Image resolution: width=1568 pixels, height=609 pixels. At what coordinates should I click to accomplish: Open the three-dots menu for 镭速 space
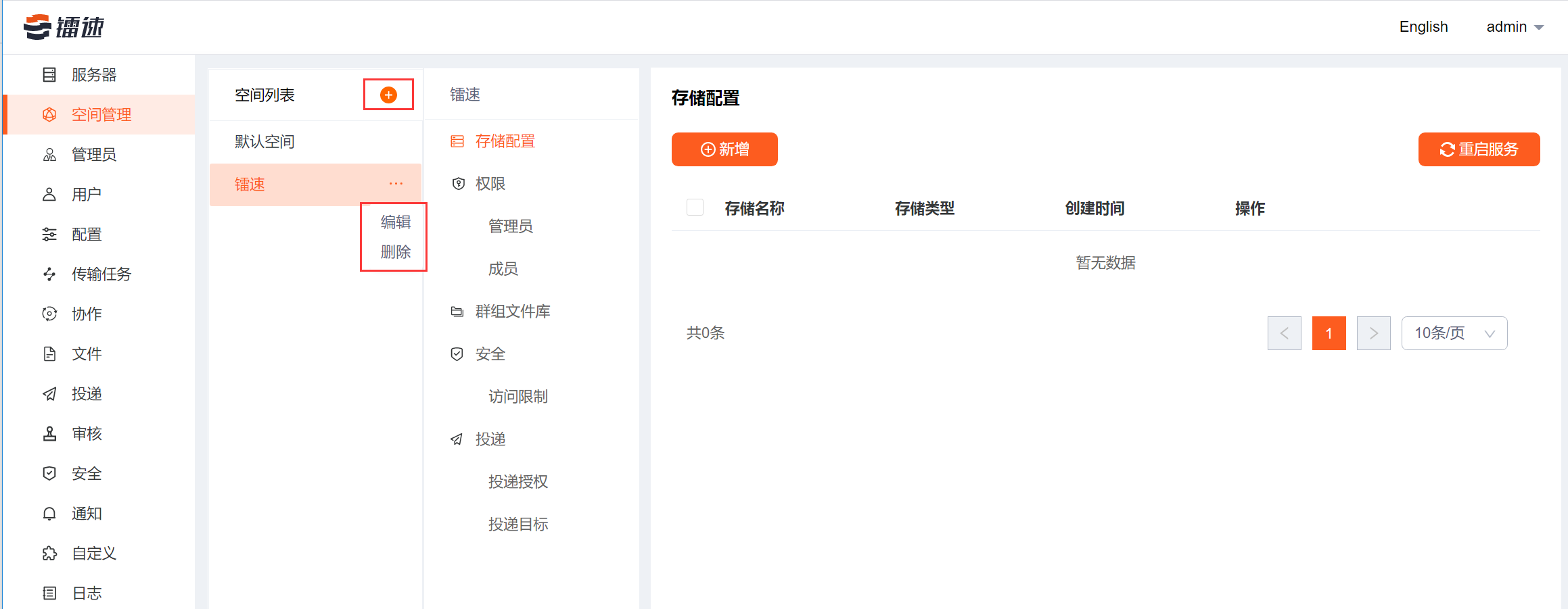[x=396, y=184]
